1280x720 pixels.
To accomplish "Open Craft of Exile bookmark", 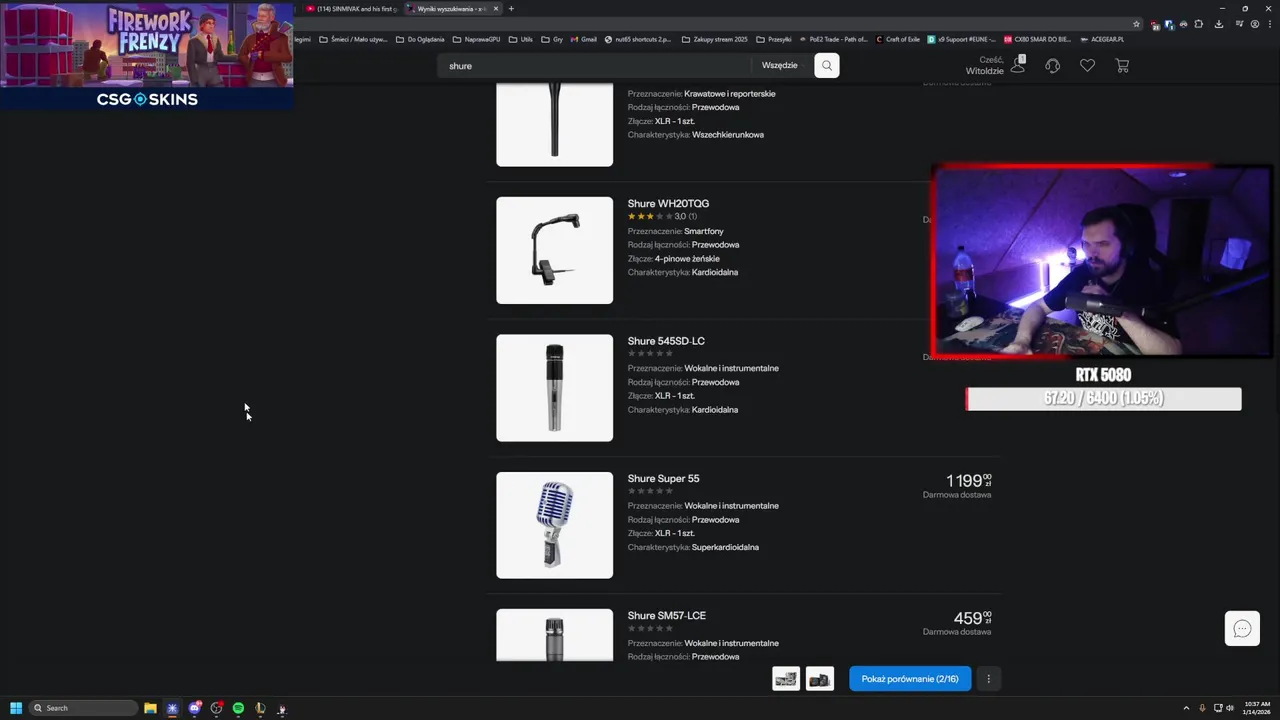I will 897,39.
